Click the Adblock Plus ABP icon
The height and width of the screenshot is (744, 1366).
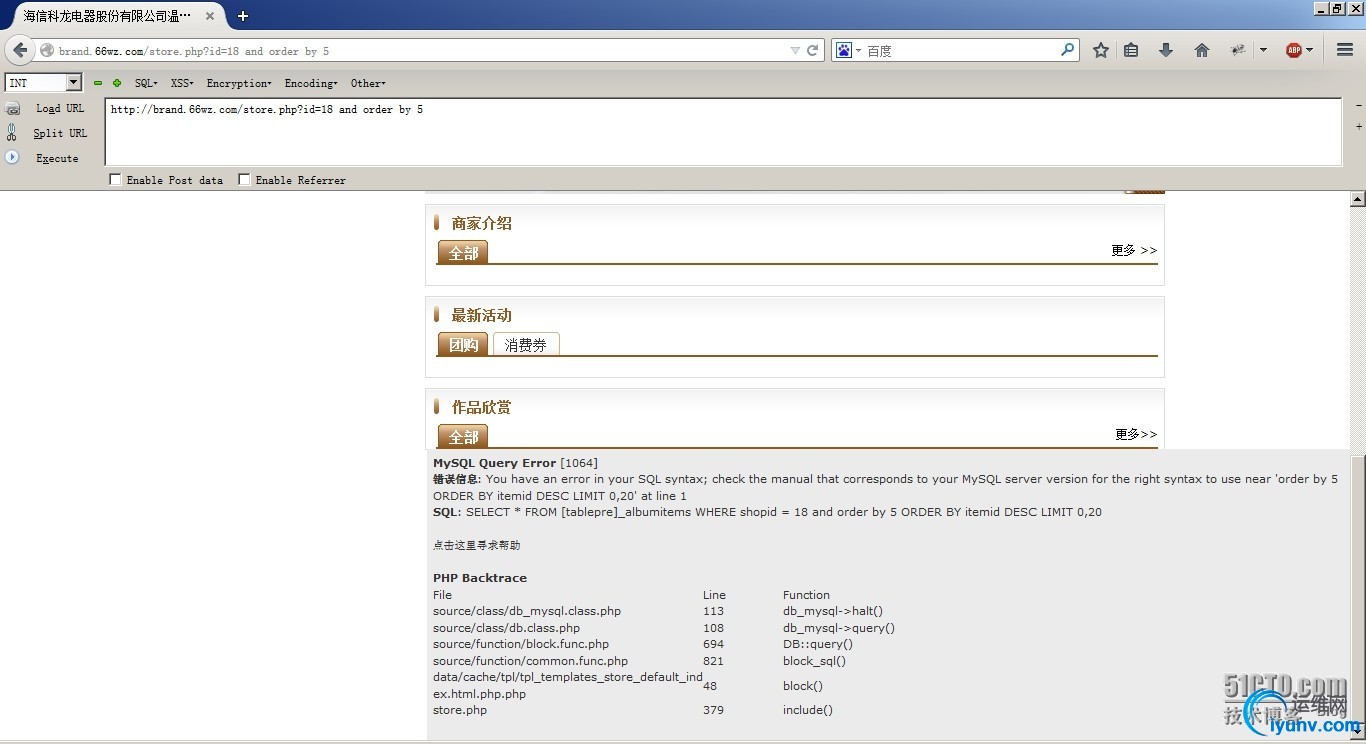tap(1294, 50)
